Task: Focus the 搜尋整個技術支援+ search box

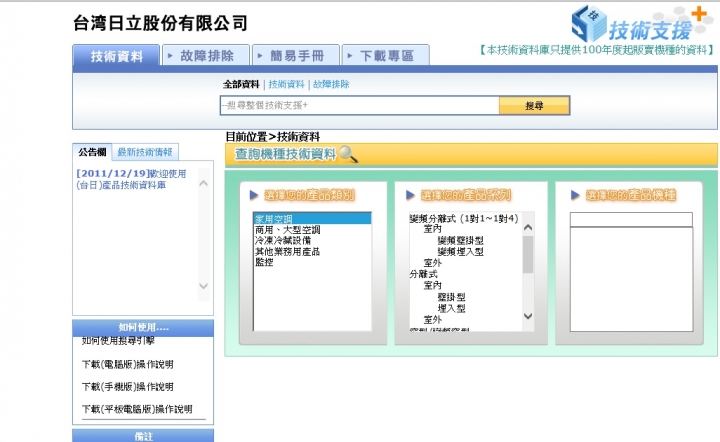Action: click(360, 105)
